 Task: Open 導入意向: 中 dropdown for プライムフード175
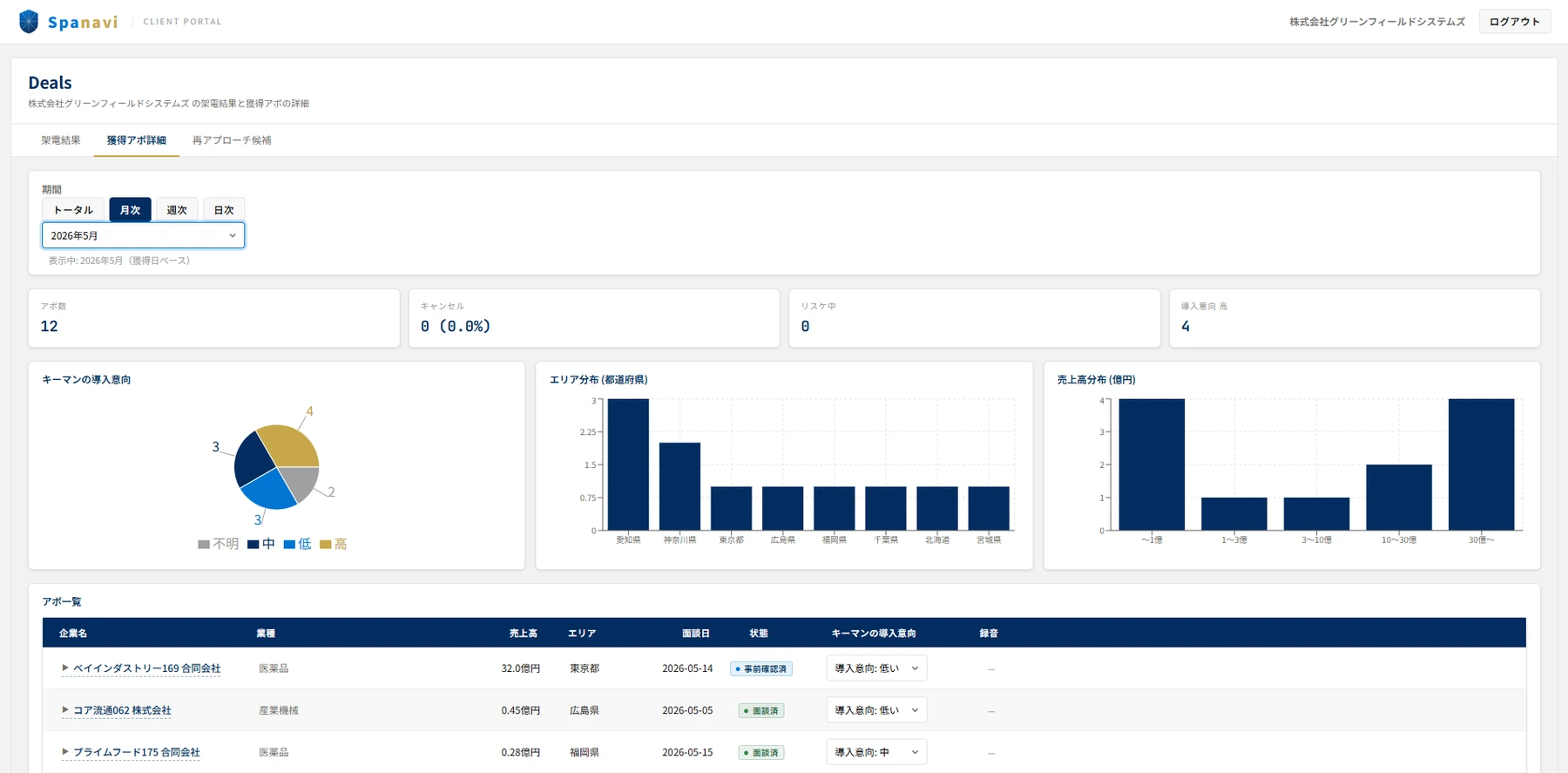tap(876, 752)
